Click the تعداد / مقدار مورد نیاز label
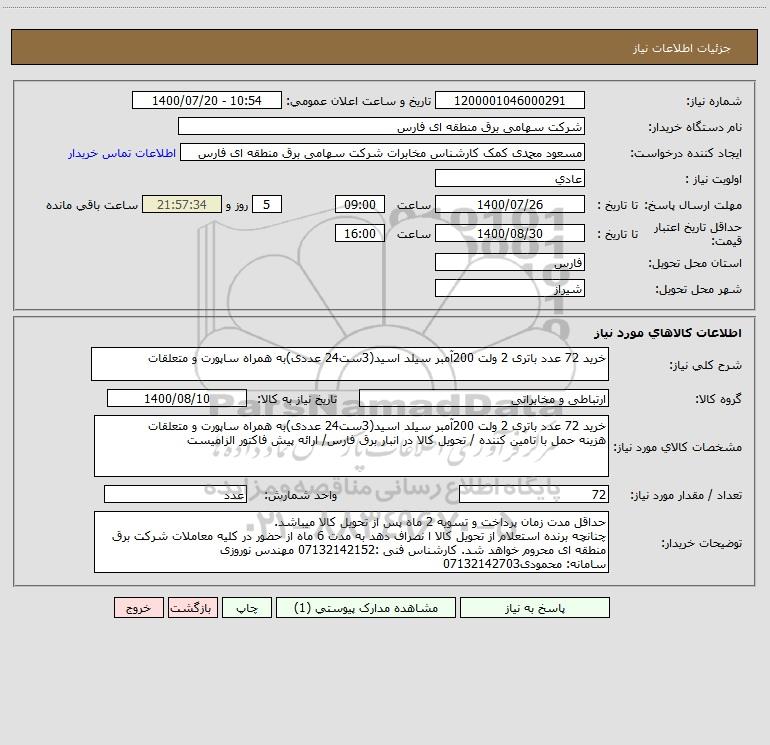 [686, 495]
